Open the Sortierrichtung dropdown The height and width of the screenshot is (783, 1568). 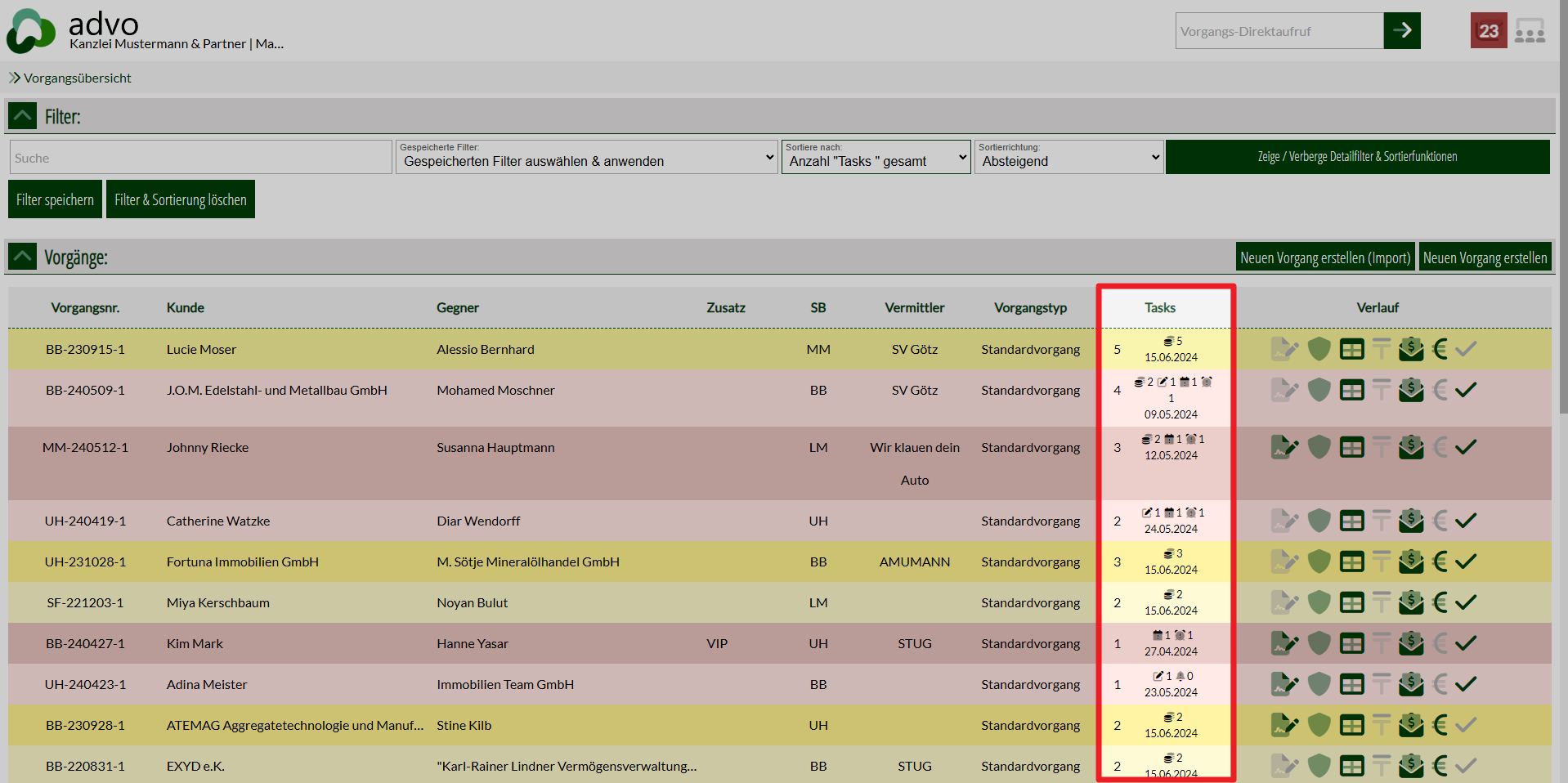[1068, 157]
